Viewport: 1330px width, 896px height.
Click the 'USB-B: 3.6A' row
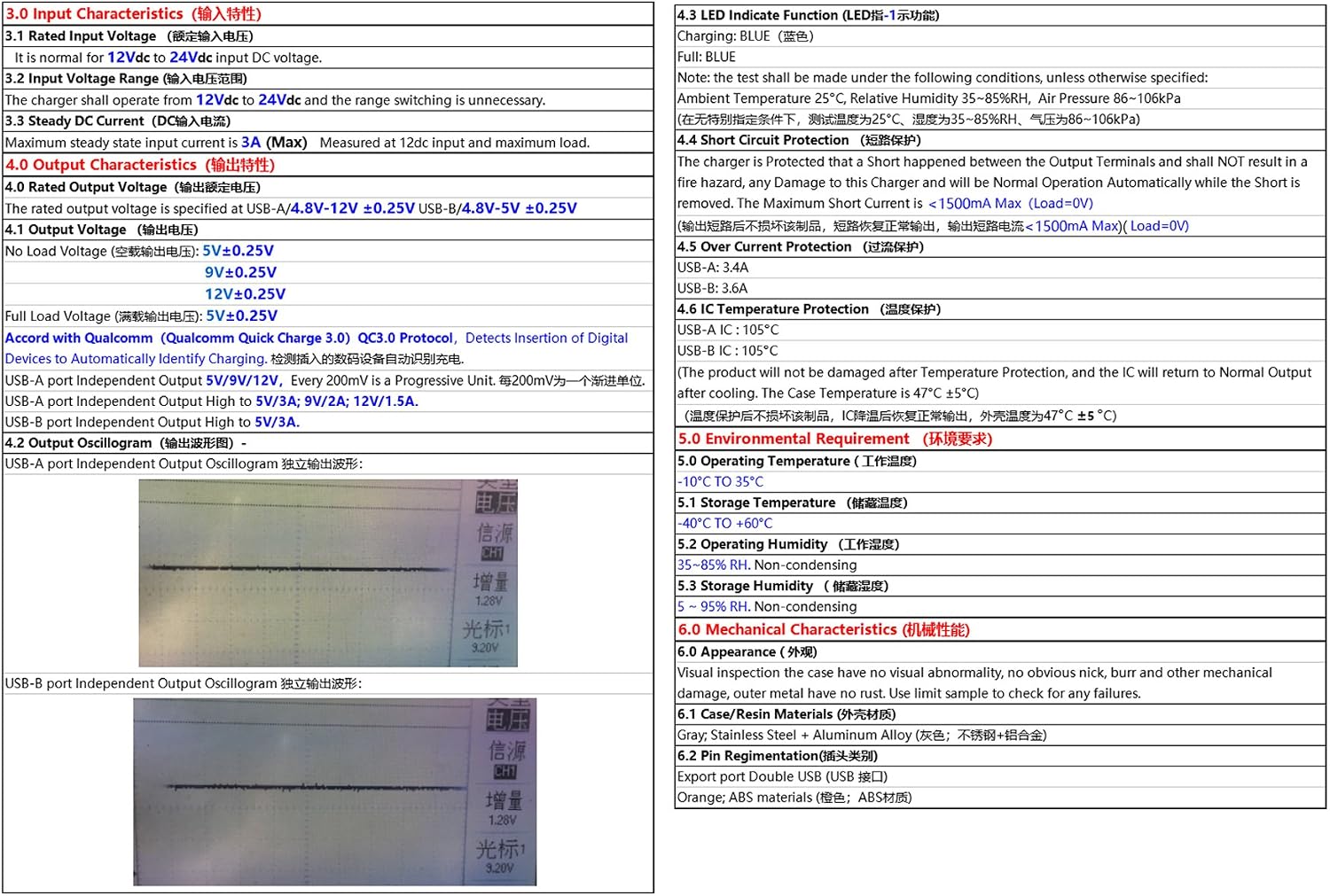click(713, 288)
